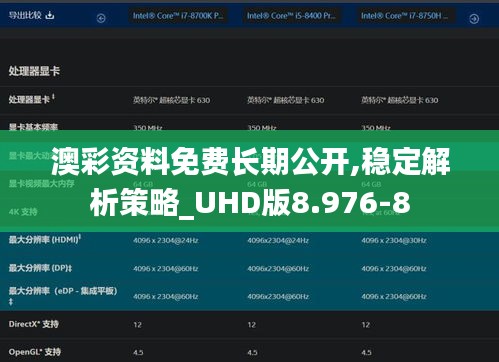Click the 4K 支持 row label
The height and width of the screenshot is (362, 499).
[x=23, y=212]
